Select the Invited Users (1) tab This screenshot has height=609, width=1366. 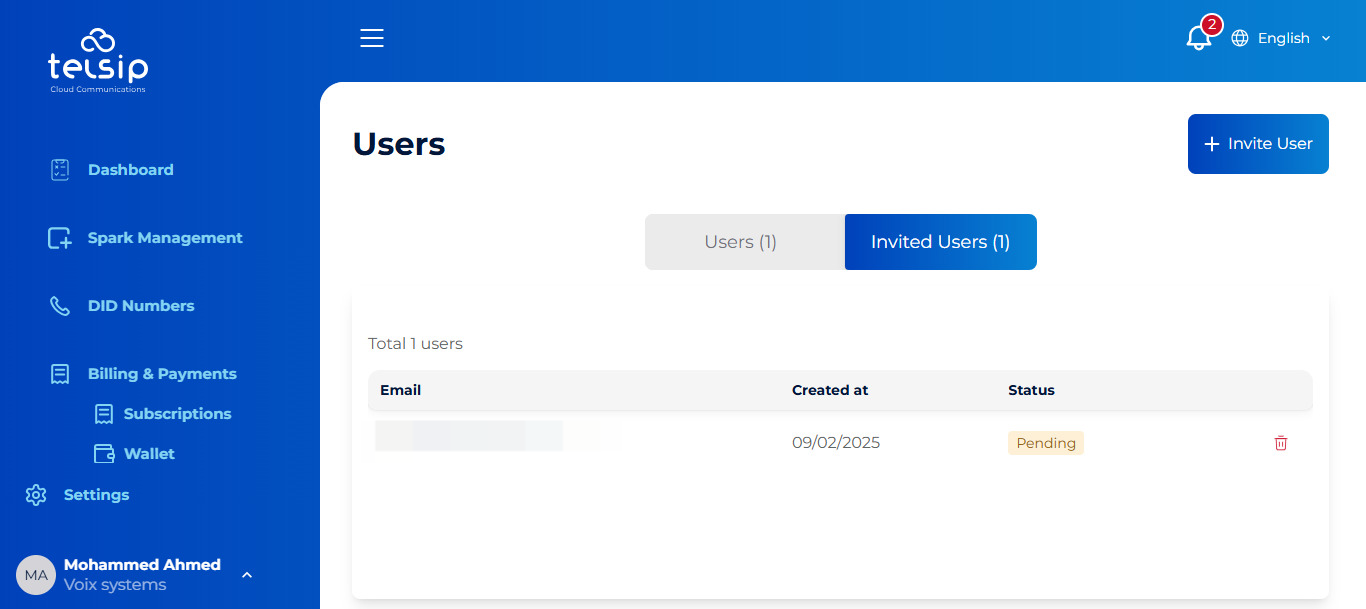coord(940,242)
